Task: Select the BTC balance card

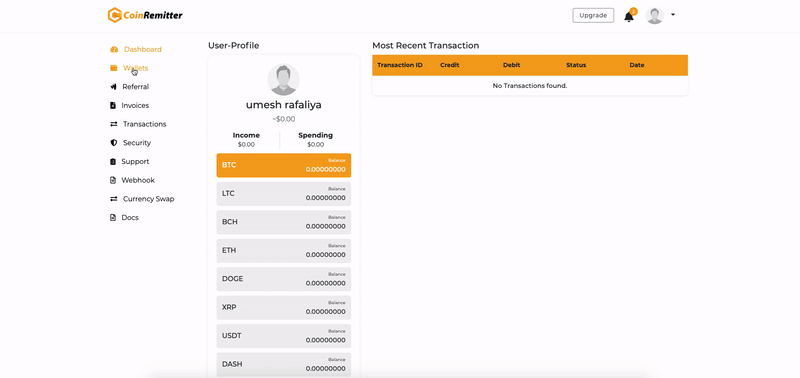Action: tap(284, 165)
